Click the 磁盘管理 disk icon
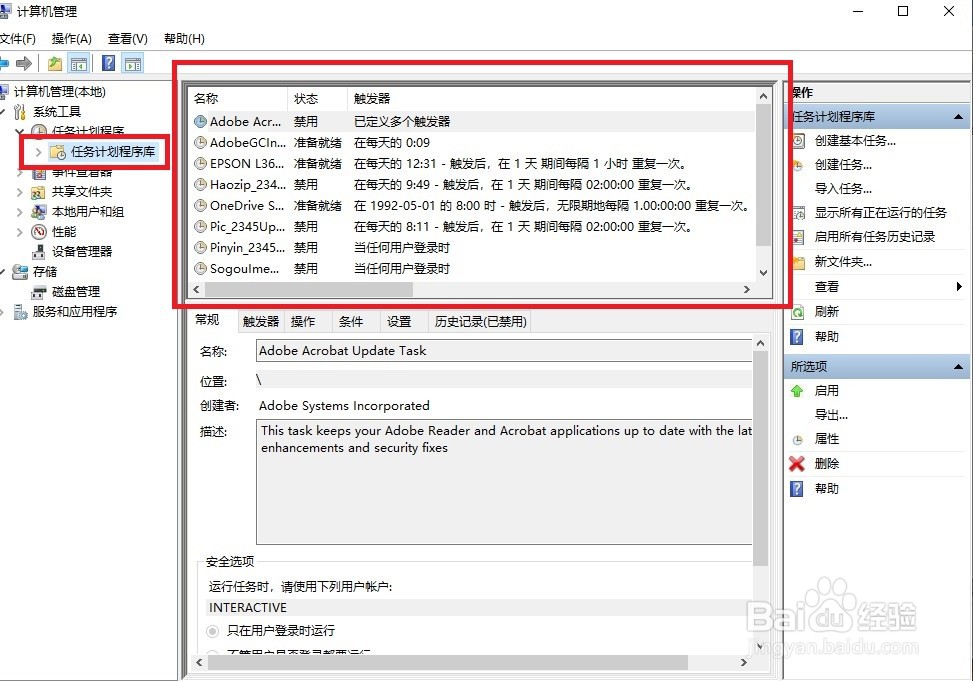Screen dimensions: 973x681 click(38, 292)
